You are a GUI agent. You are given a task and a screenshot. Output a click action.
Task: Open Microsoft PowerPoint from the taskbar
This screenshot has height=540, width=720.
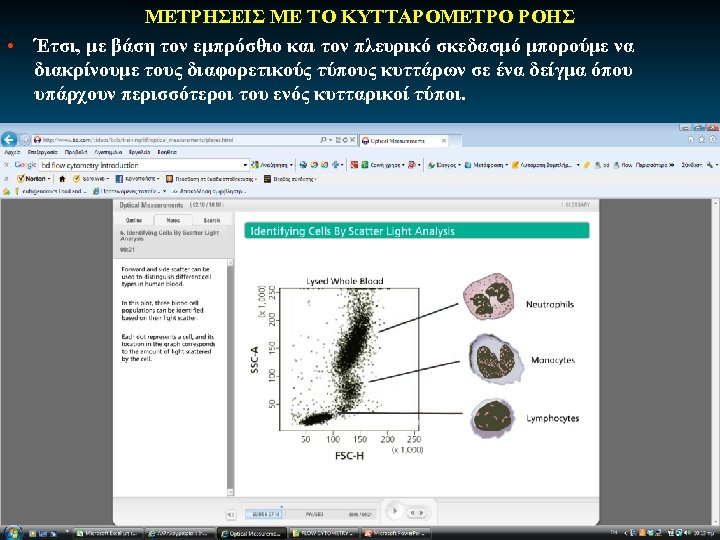tap(396, 533)
